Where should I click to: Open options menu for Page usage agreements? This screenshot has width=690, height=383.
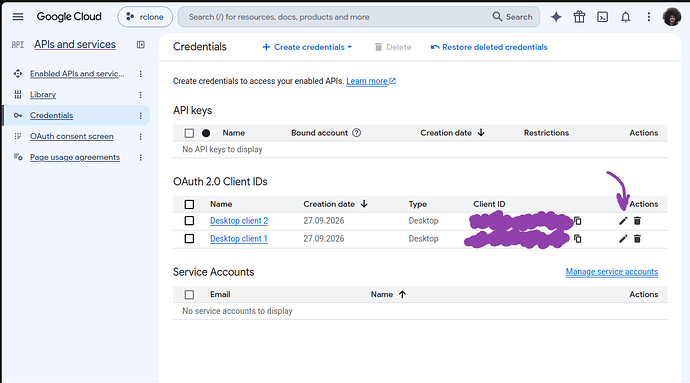140,157
